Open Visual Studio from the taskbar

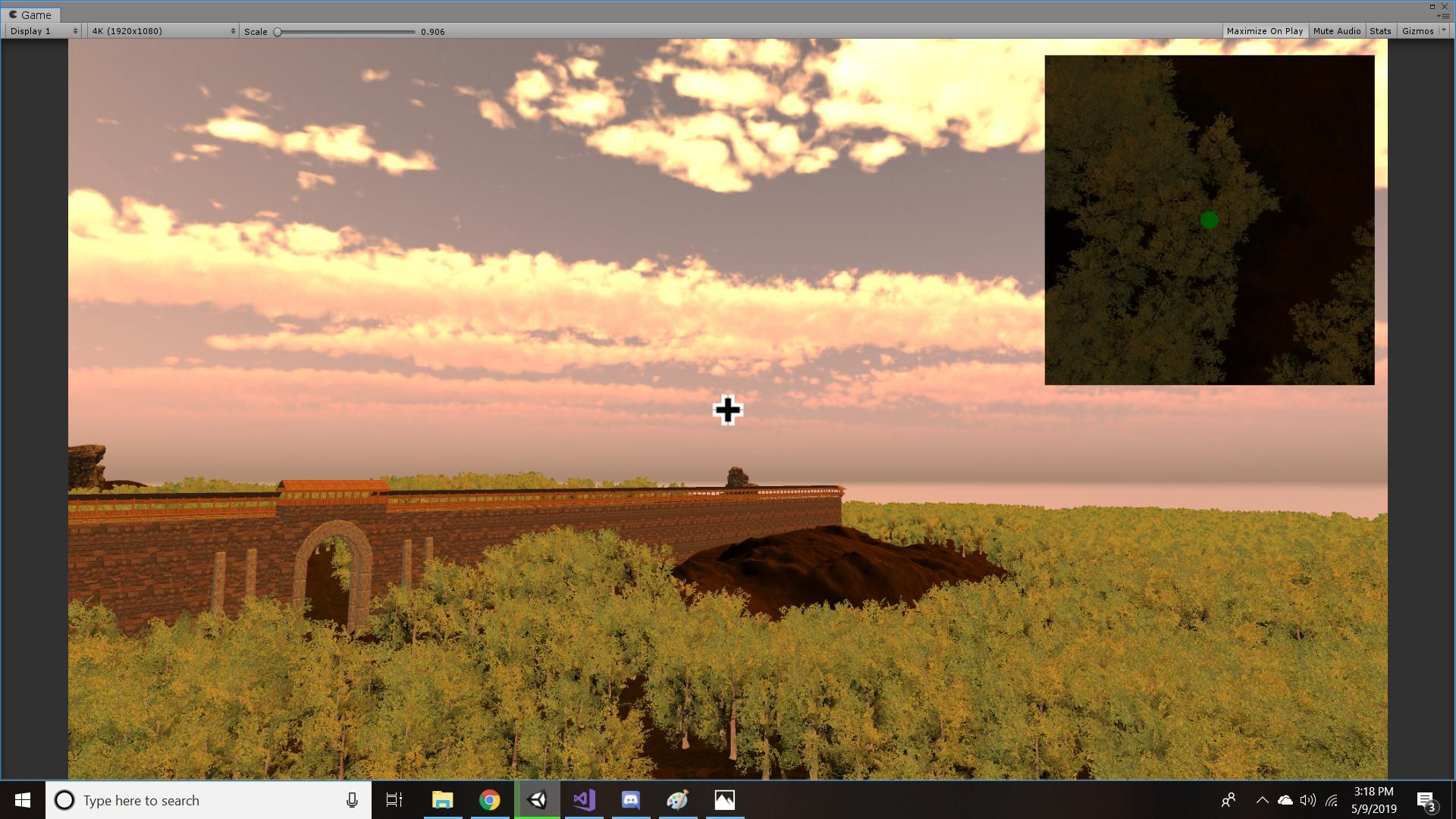point(584,800)
